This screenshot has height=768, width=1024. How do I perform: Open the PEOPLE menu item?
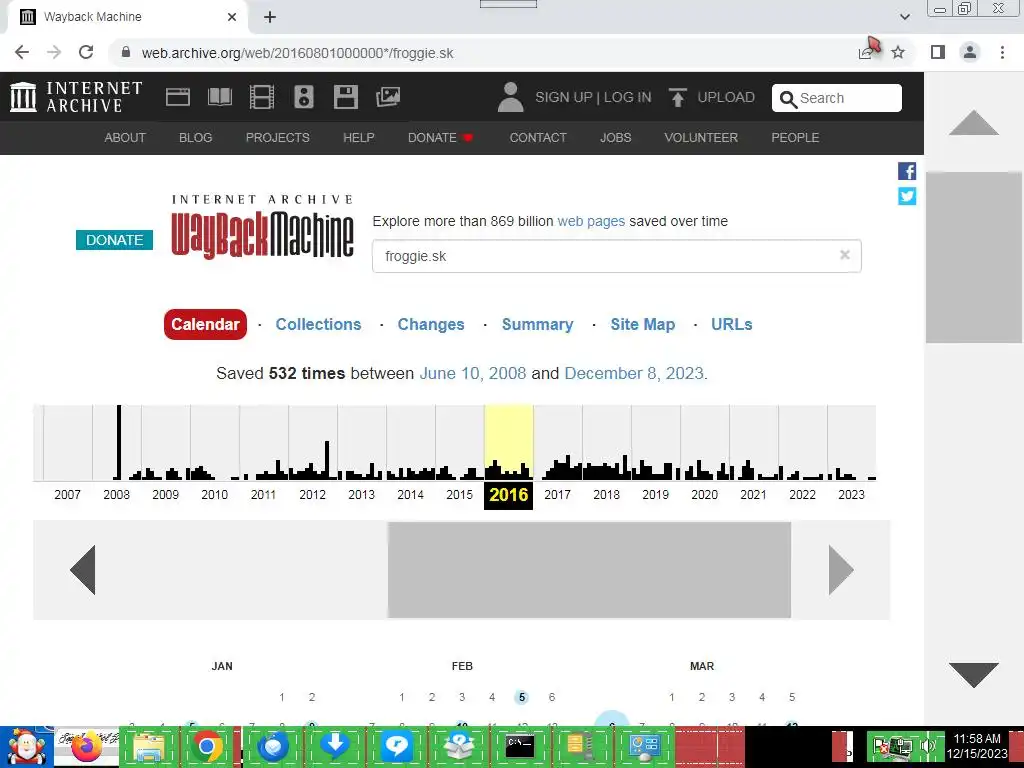[x=795, y=138]
